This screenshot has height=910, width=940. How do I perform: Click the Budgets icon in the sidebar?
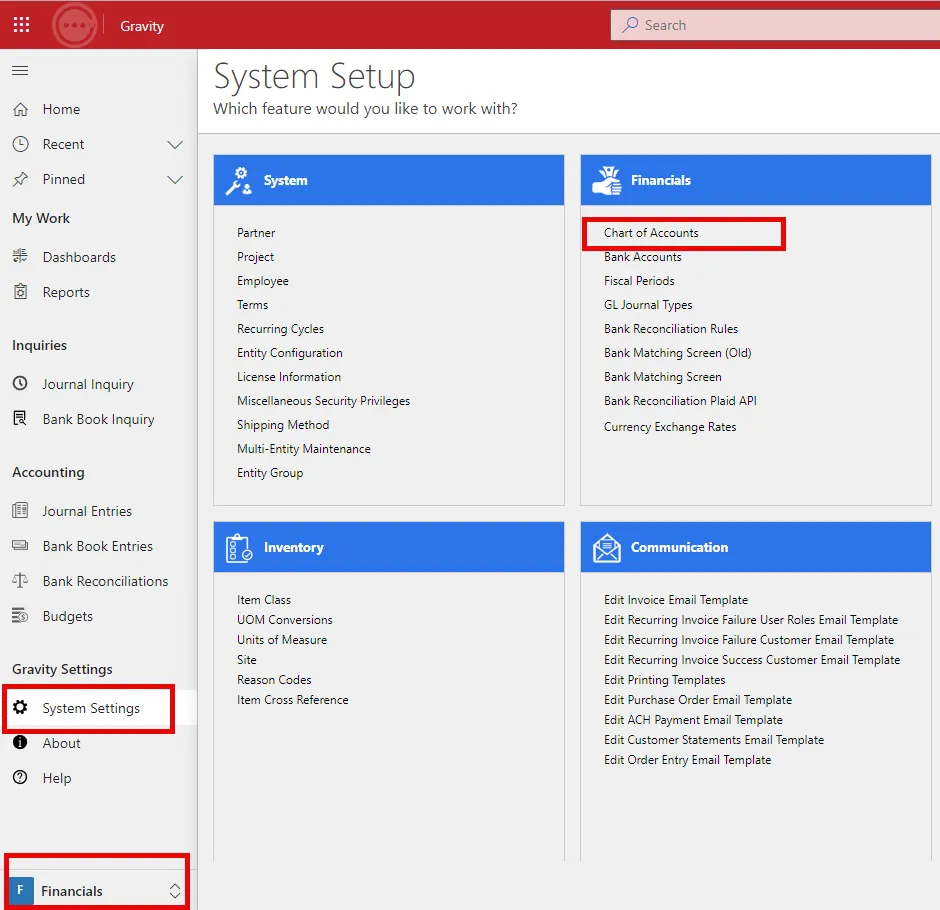click(x=20, y=616)
